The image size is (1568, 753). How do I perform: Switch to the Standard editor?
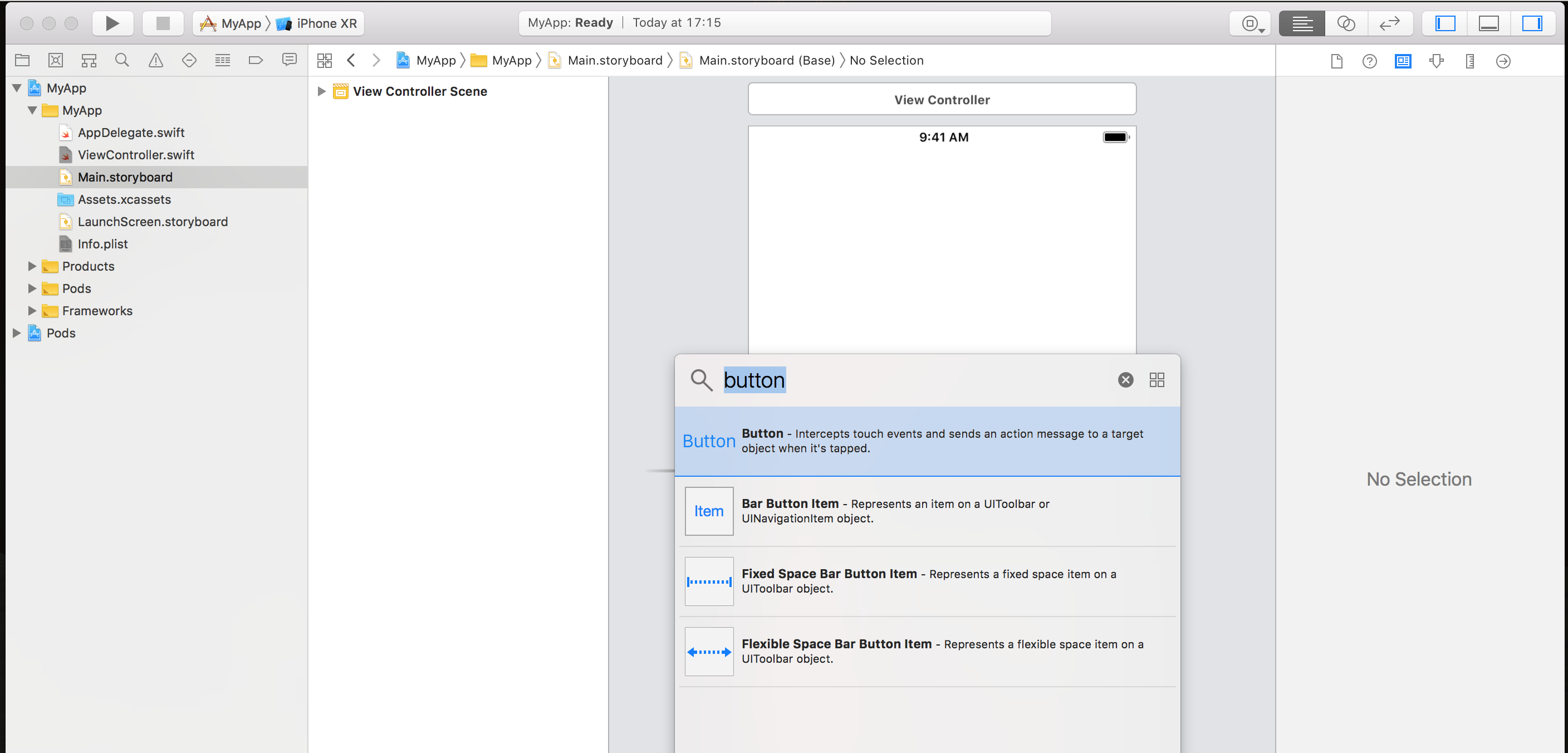click(1301, 24)
